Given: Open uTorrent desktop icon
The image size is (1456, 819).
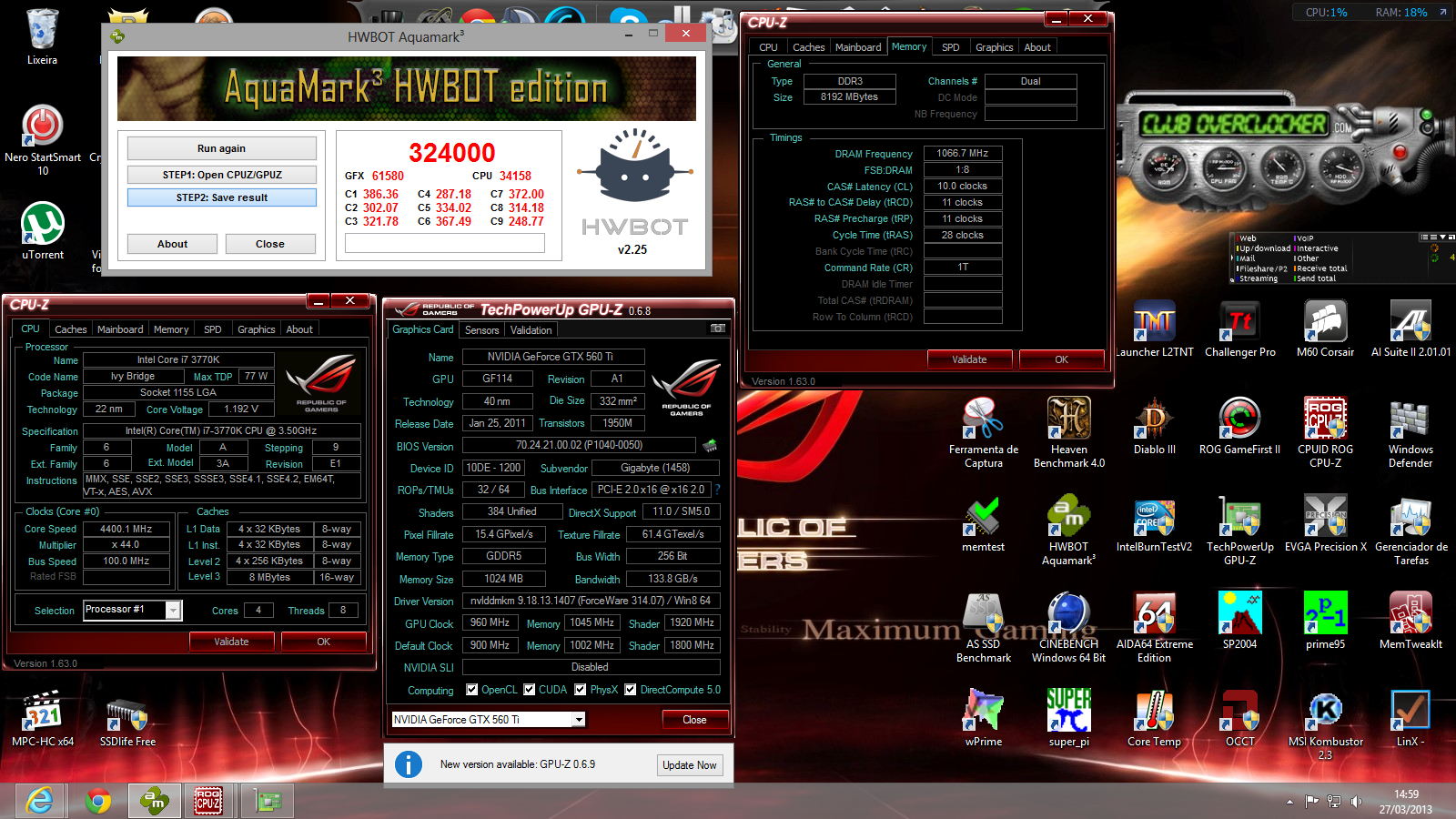Looking at the screenshot, I should click(x=43, y=231).
